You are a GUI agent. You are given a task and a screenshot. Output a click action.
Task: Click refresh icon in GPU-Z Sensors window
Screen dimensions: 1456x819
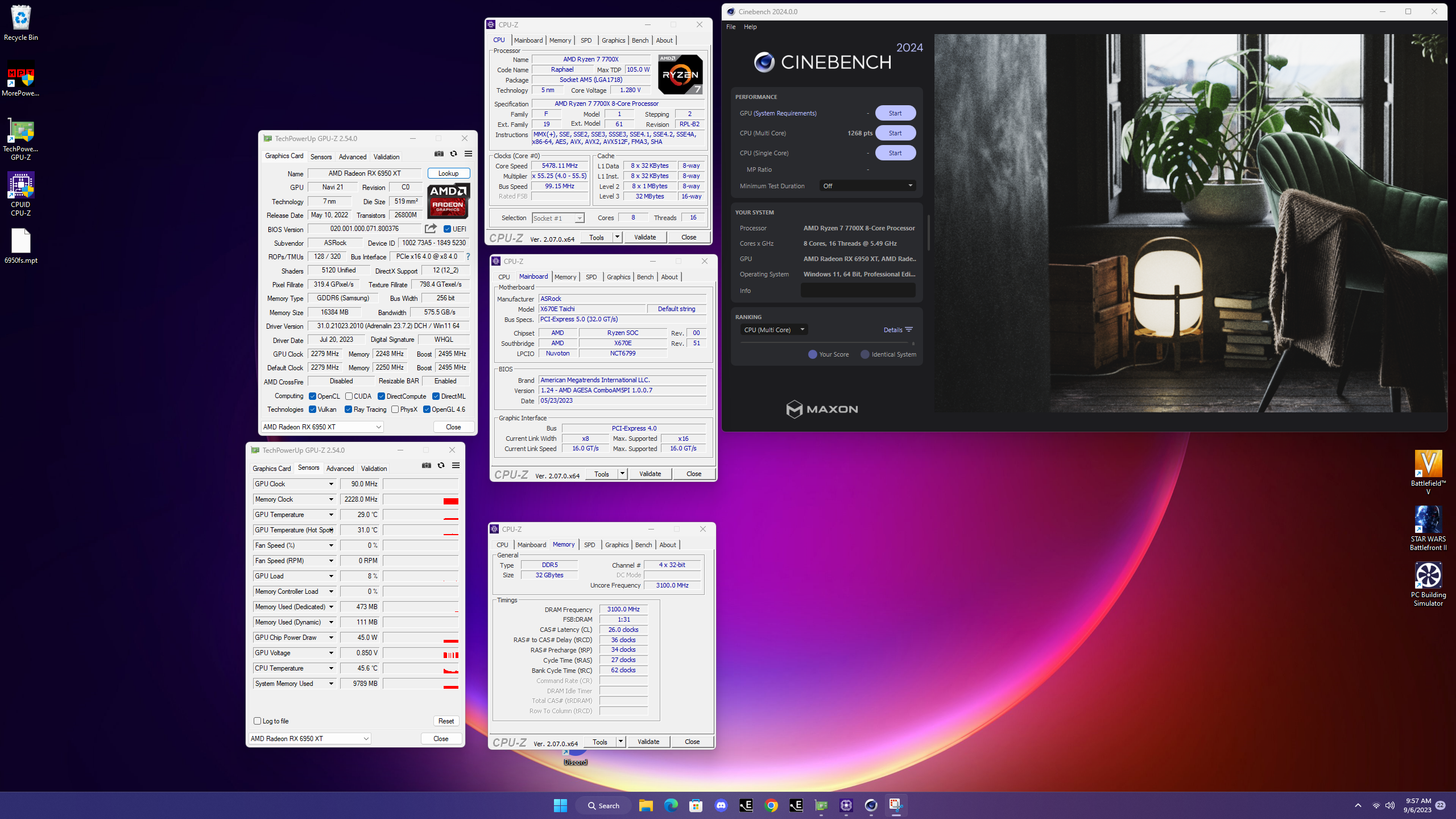(441, 465)
